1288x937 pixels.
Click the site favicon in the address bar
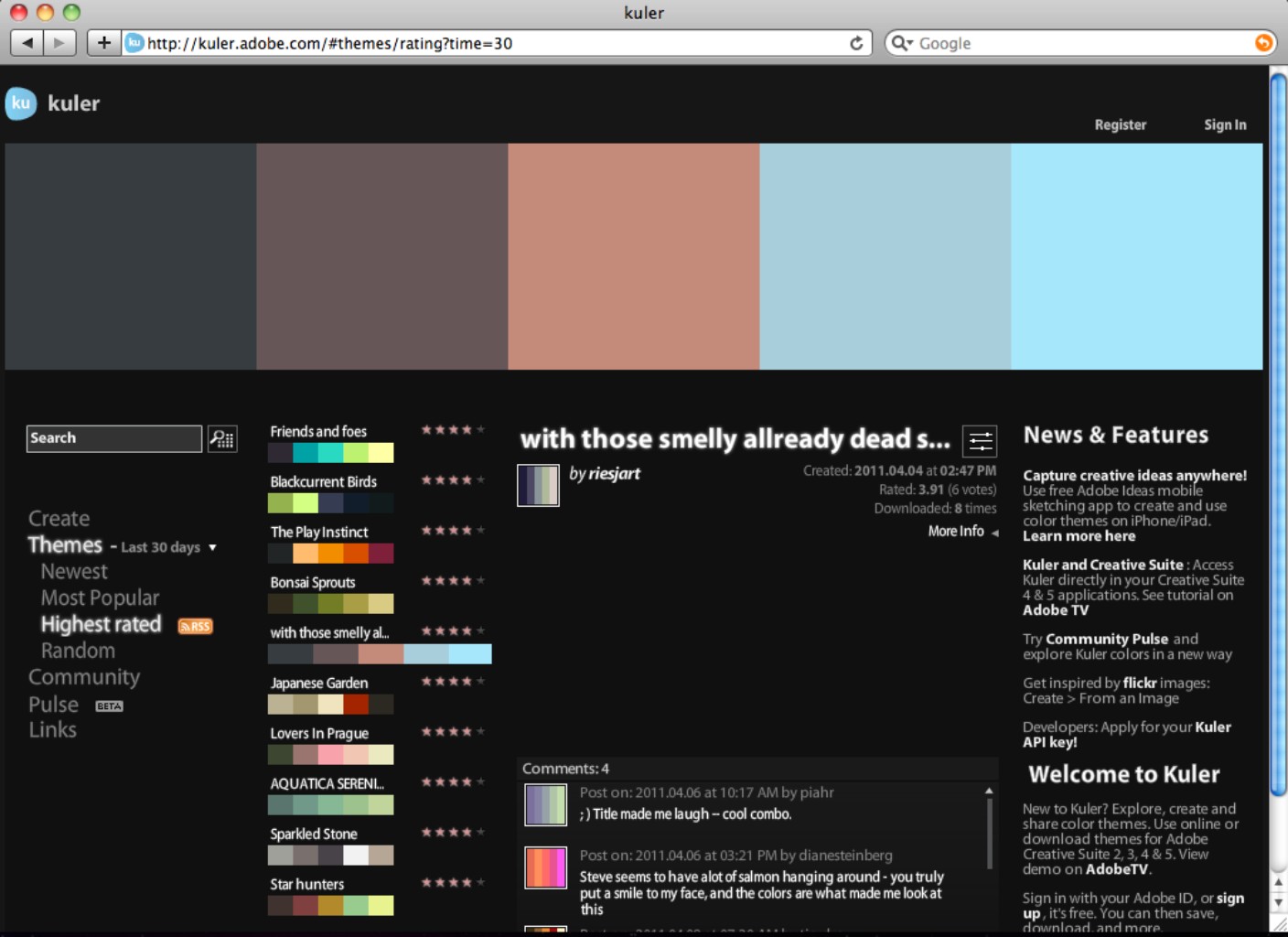134,43
